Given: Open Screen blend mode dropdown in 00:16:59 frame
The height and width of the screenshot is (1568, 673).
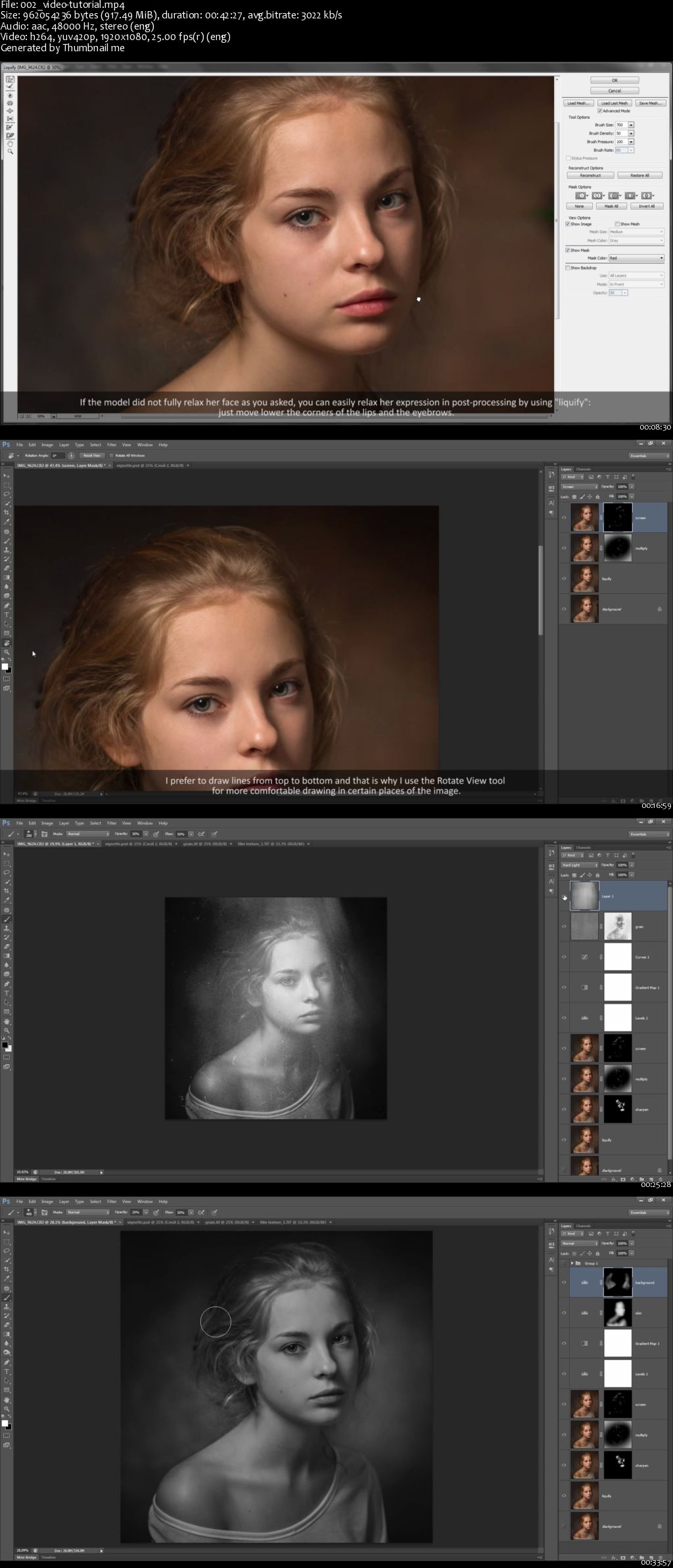Looking at the screenshot, I should [x=580, y=487].
